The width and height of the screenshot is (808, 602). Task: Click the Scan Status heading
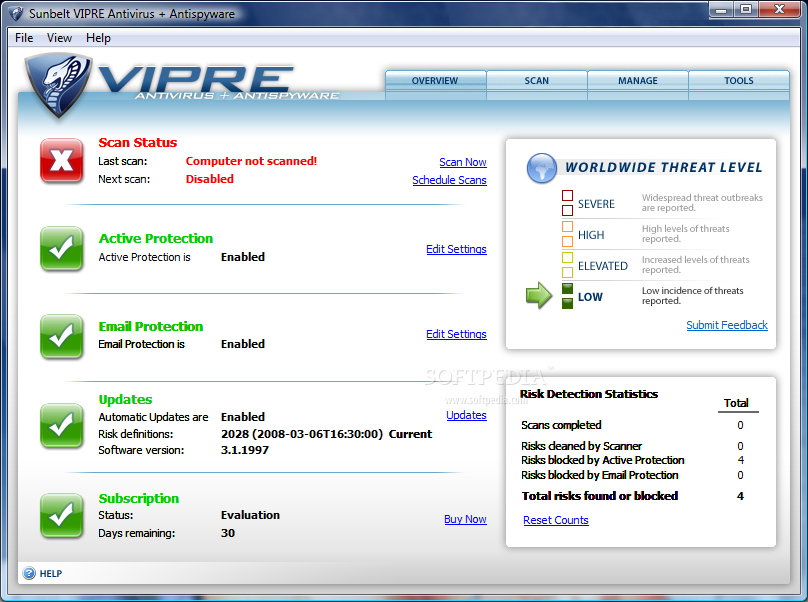coord(138,143)
